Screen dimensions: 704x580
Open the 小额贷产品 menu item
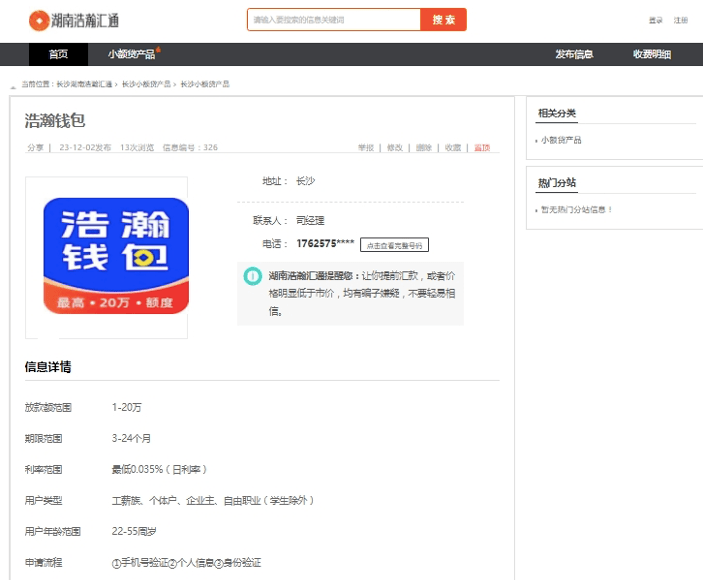click(x=132, y=54)
